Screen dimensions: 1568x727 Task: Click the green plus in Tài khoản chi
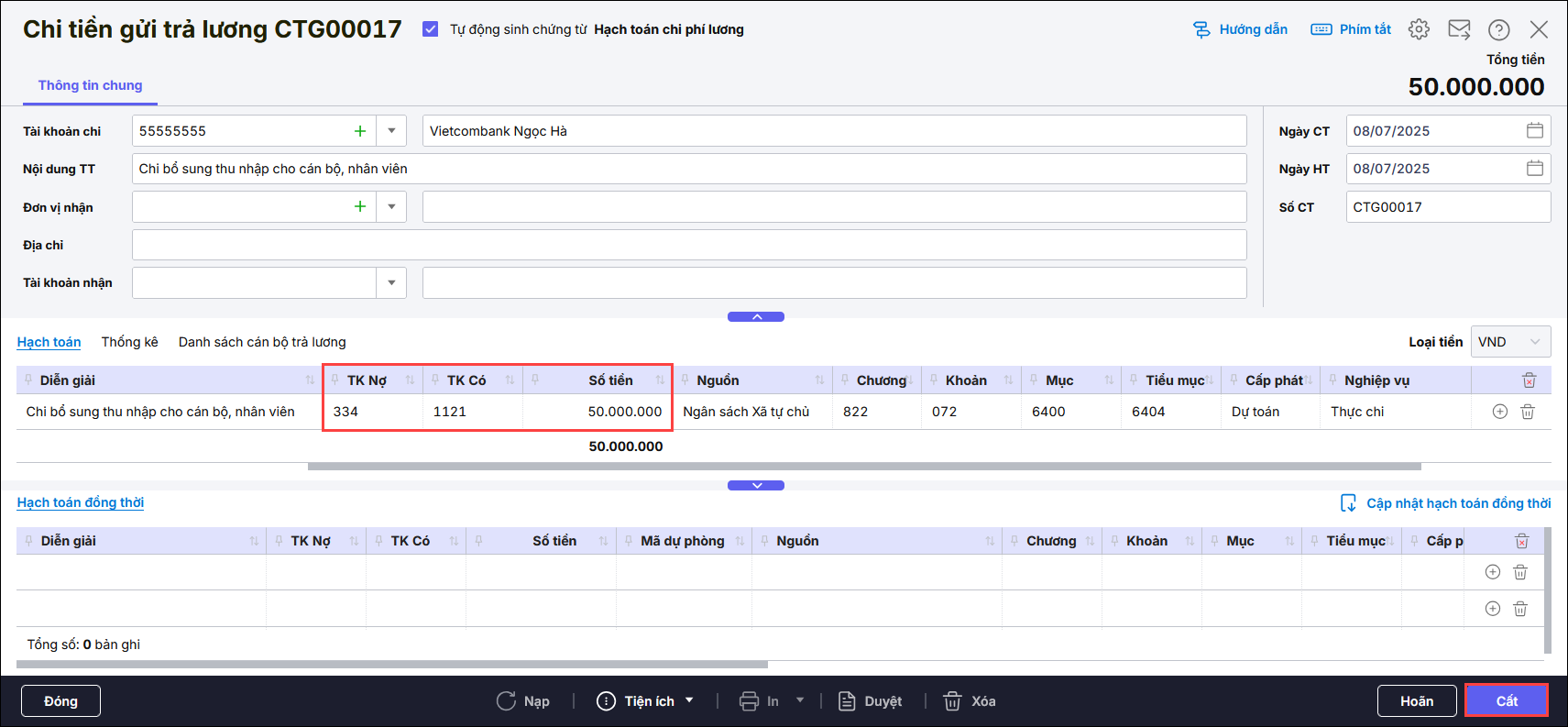click(360, 131)
